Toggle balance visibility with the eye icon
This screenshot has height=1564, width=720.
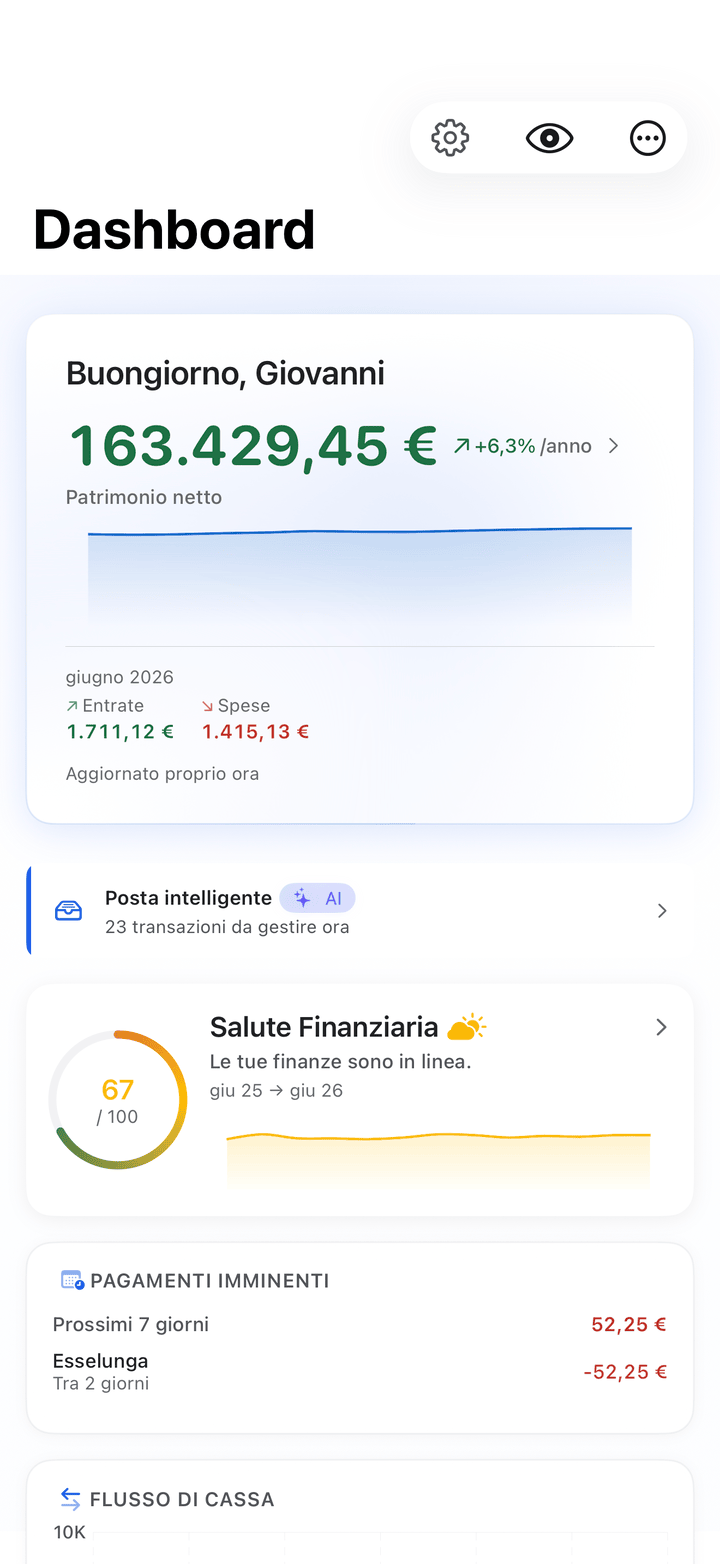click(549, 138)
